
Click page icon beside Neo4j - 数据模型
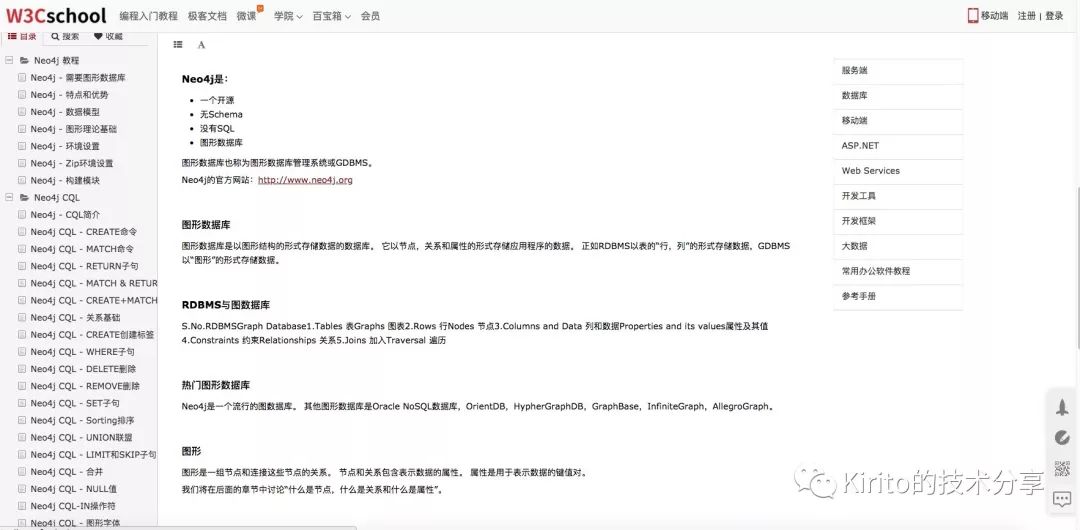coord(23,112)
